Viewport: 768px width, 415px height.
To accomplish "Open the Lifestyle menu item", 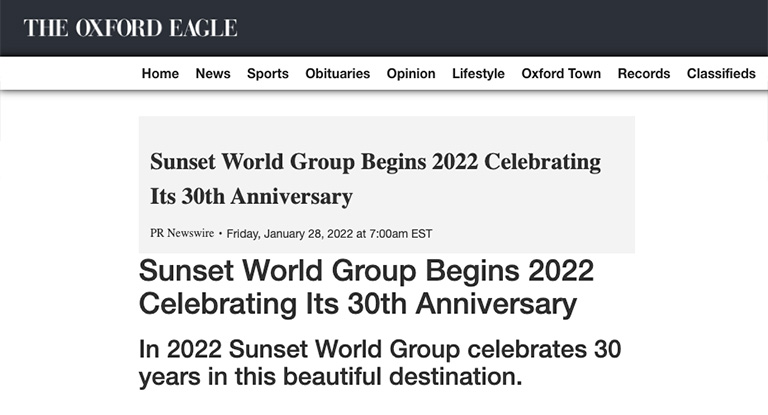I will (x=478, y=73).
